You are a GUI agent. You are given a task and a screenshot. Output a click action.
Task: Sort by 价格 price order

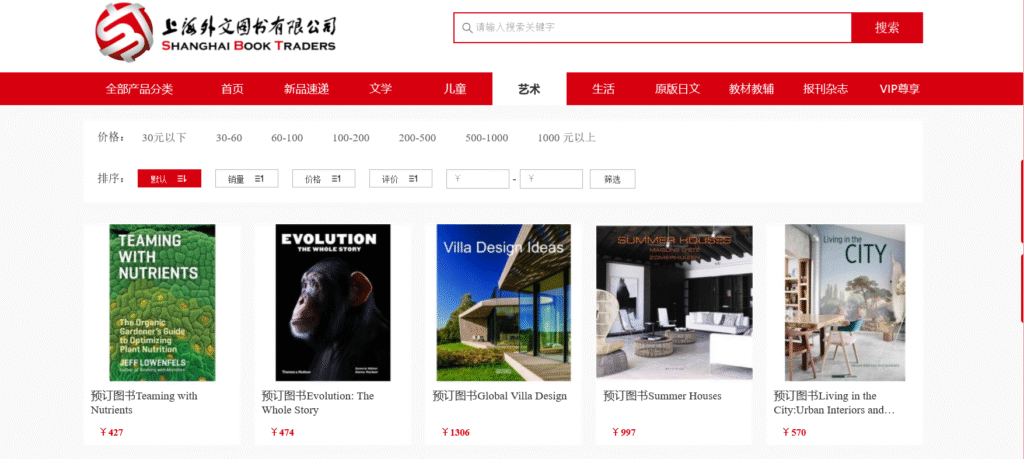[x=323, y=179]
